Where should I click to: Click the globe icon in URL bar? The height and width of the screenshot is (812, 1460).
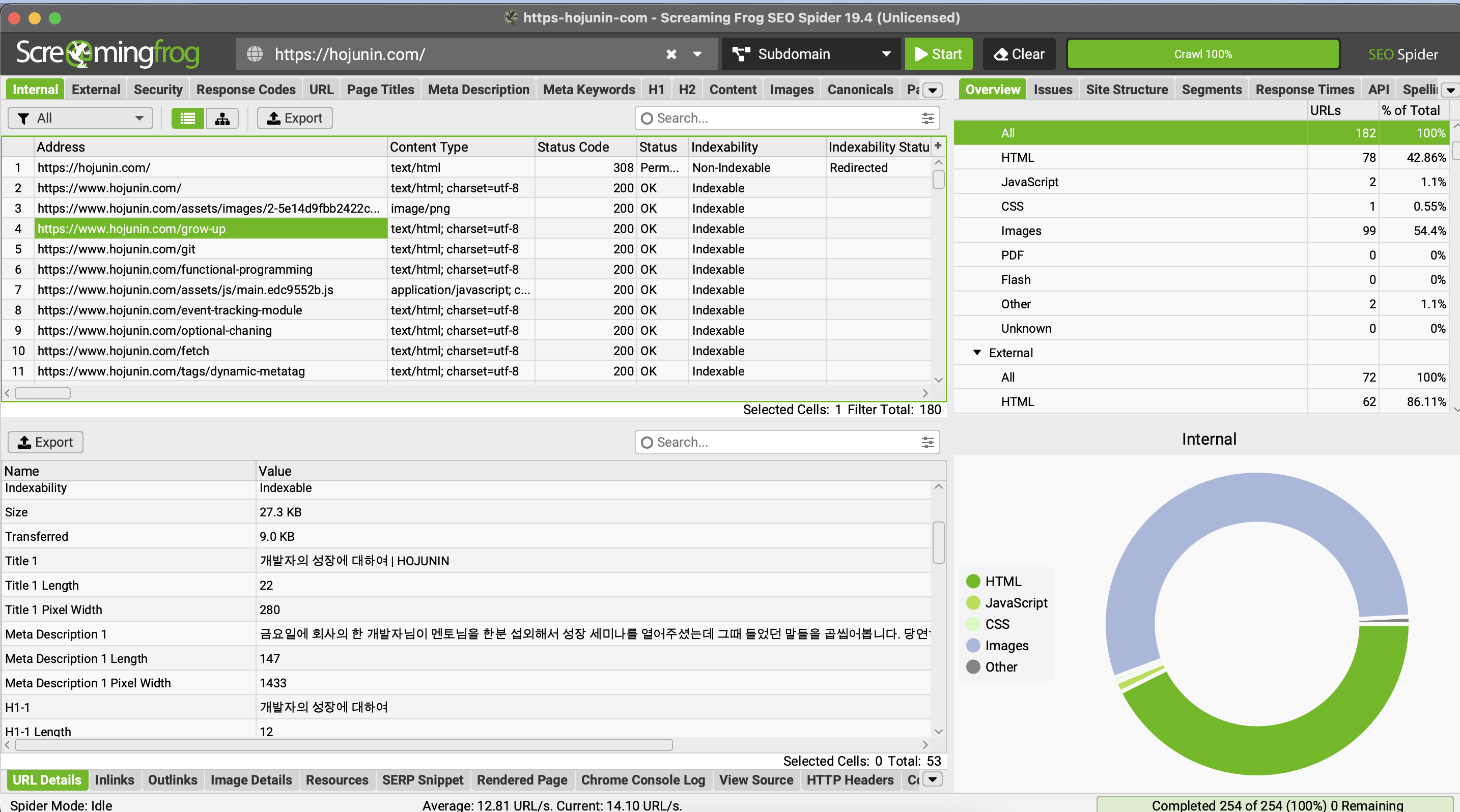(255, 54)
